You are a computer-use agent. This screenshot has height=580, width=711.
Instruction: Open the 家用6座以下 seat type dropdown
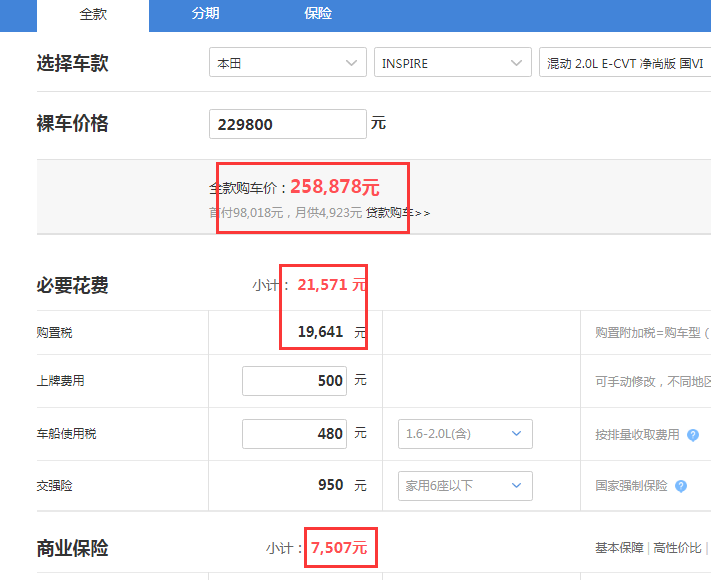point(465,486)
